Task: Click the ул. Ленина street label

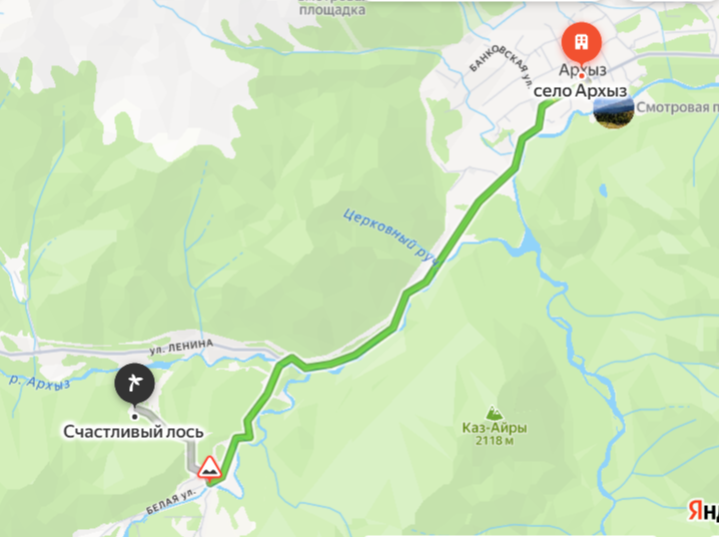Action: [x=181, y=347]
